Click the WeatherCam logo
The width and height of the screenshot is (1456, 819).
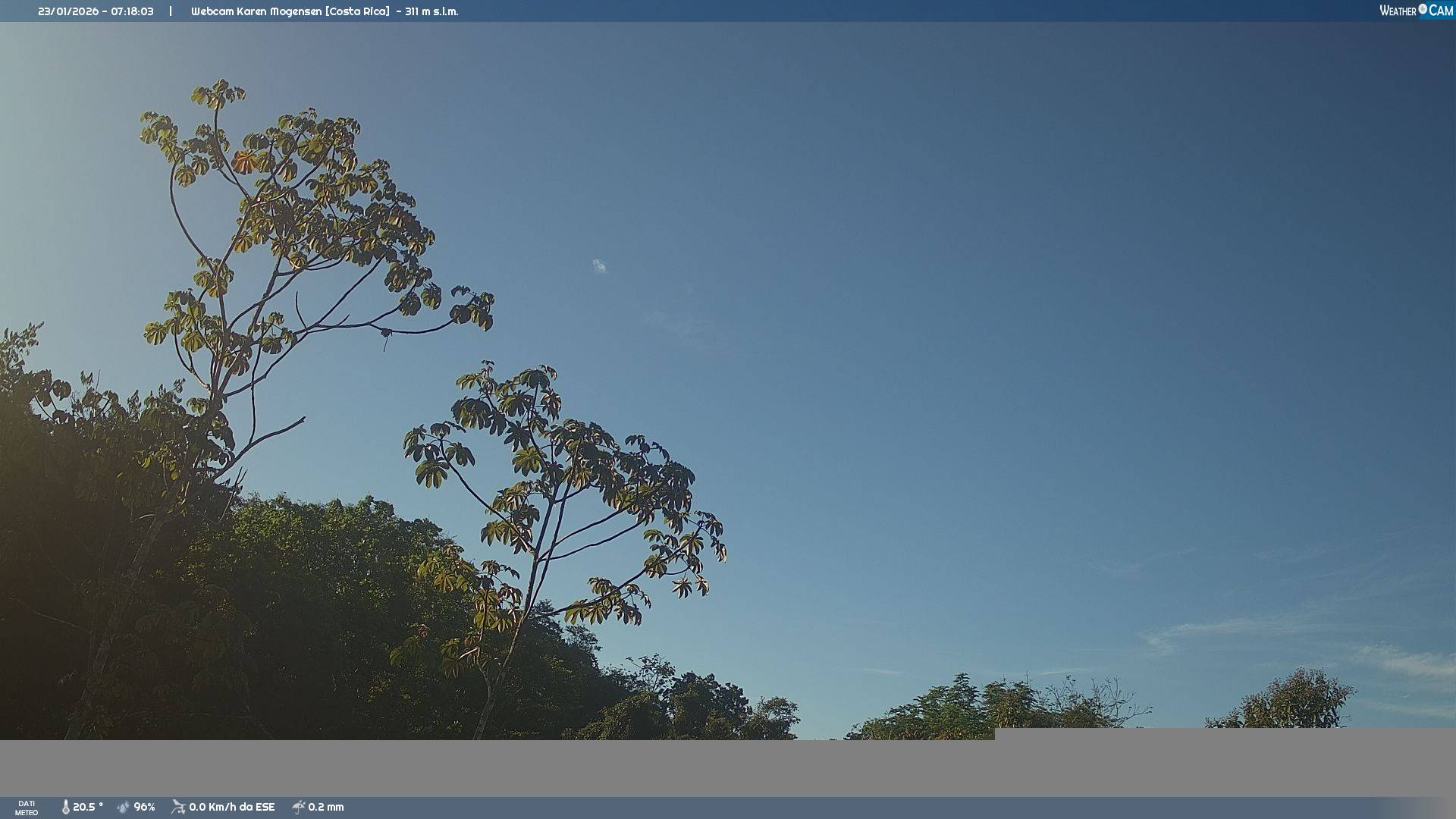point(1416,11)
